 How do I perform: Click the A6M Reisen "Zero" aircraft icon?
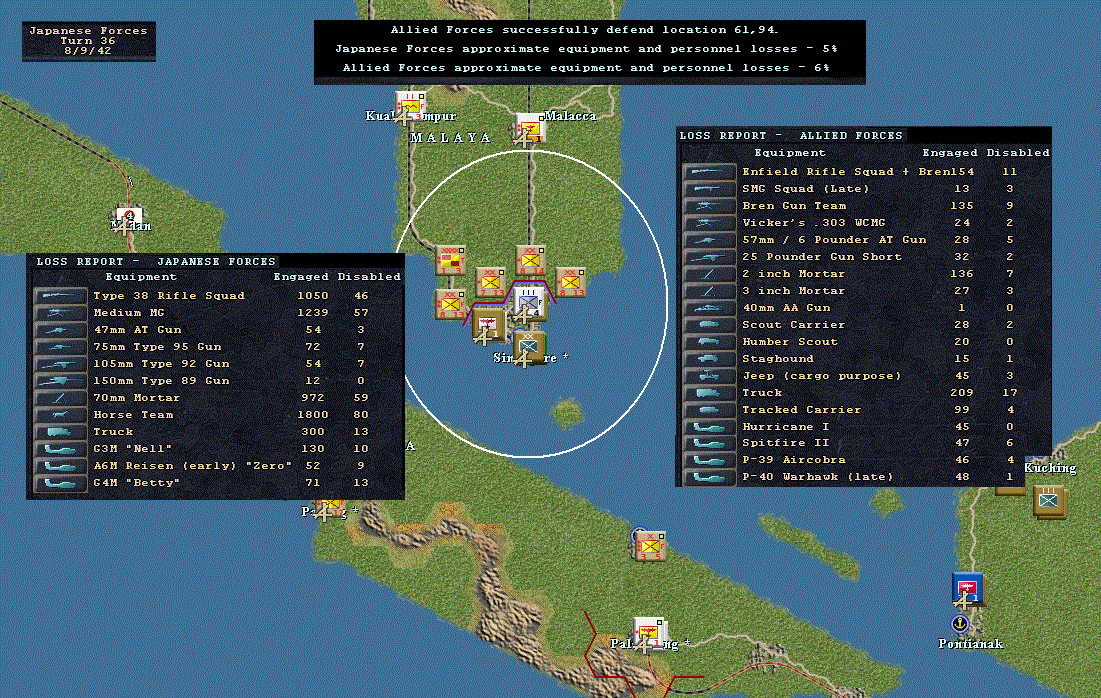pos(60,466)
